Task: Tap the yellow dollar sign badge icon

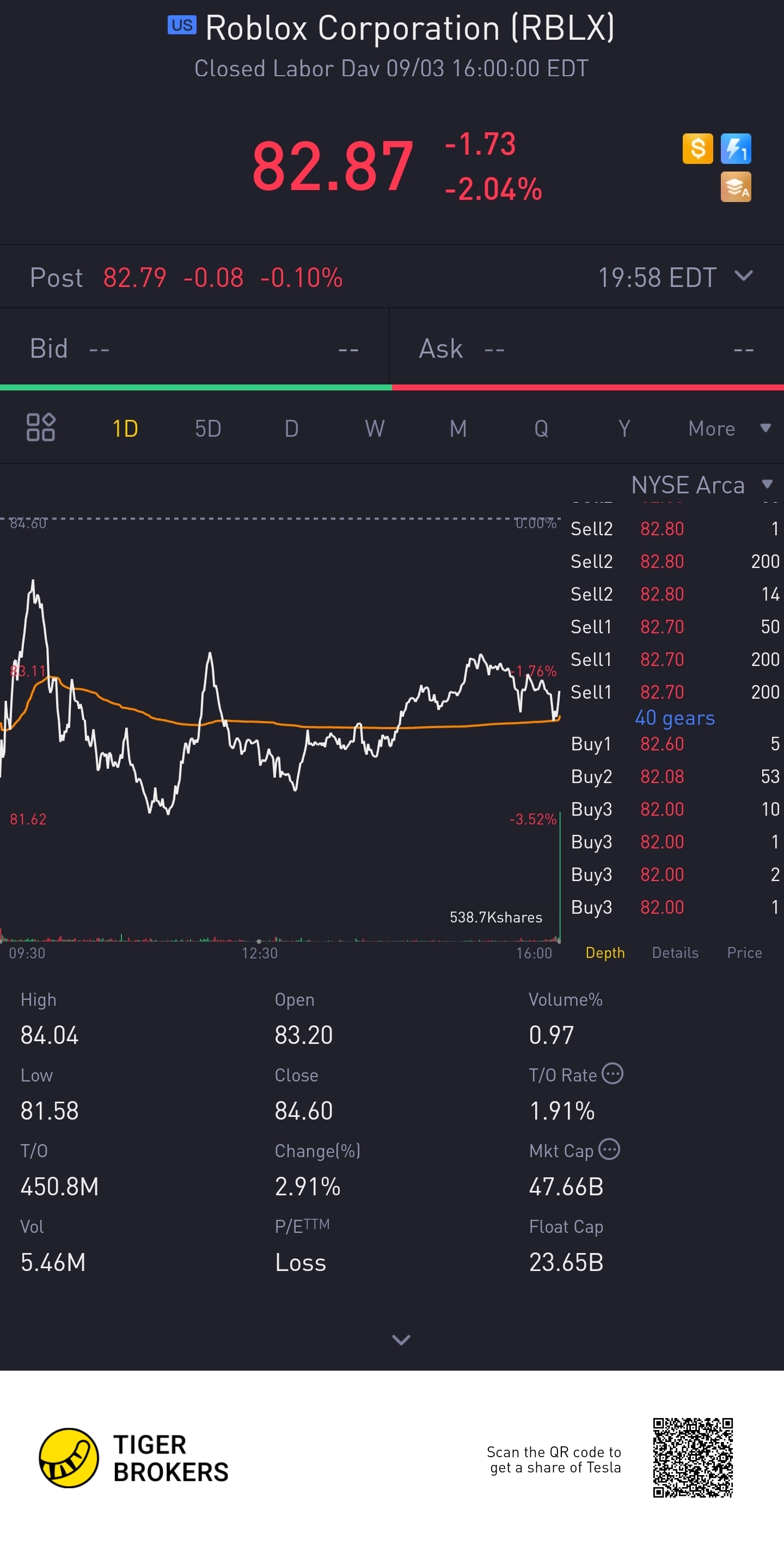Action: tap(697, 148)
